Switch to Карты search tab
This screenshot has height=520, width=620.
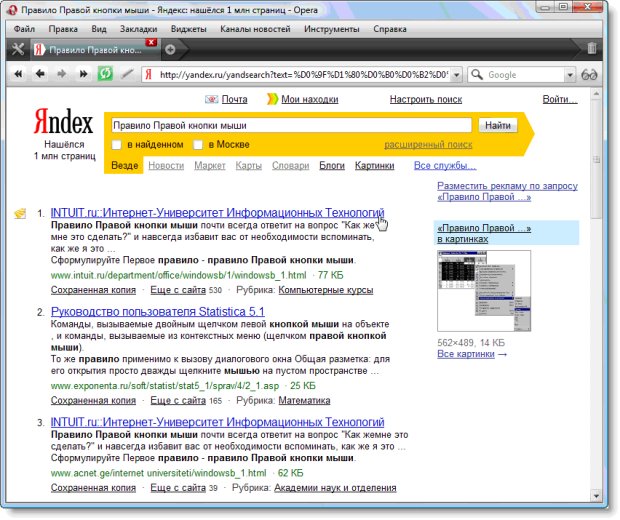coord(249,166)
